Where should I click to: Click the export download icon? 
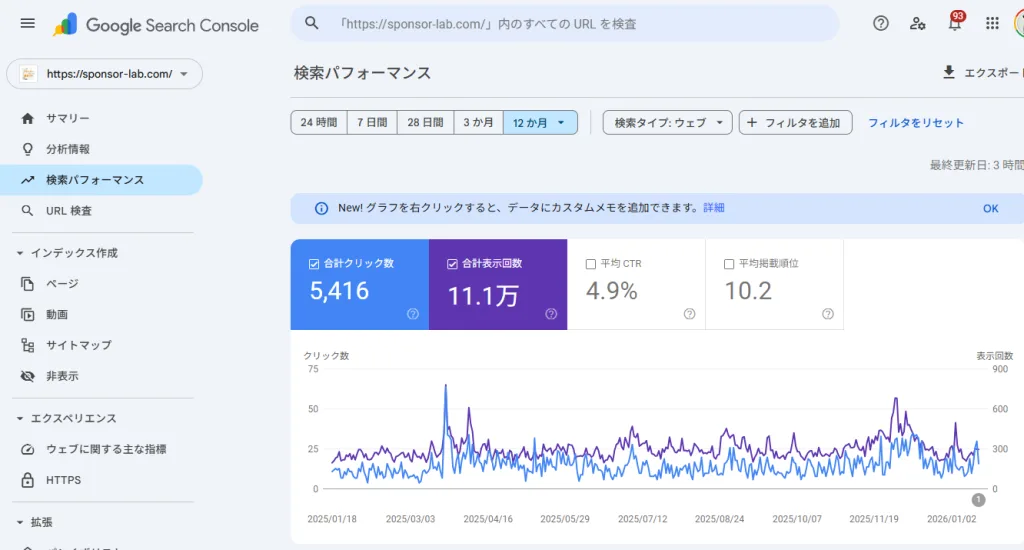pos(949,72)
